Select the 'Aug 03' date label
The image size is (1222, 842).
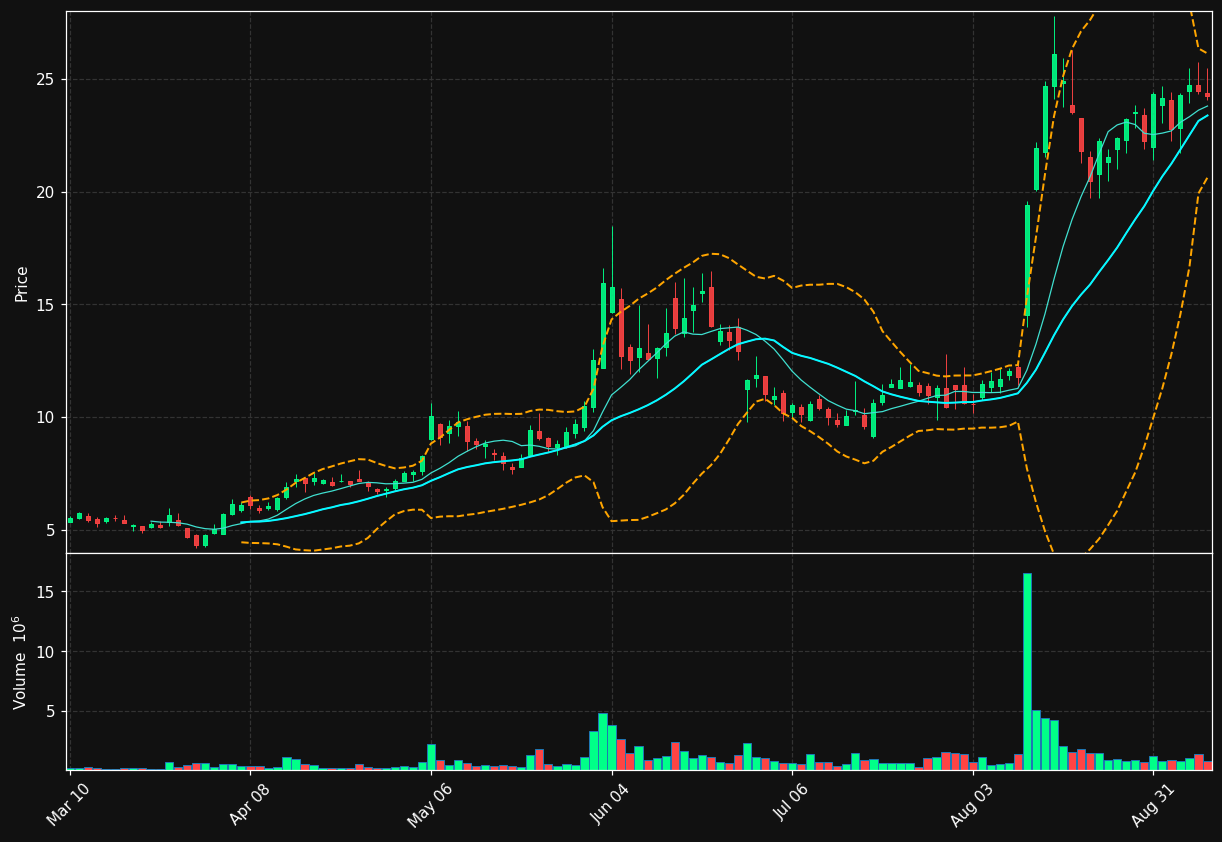coord(972,805)
